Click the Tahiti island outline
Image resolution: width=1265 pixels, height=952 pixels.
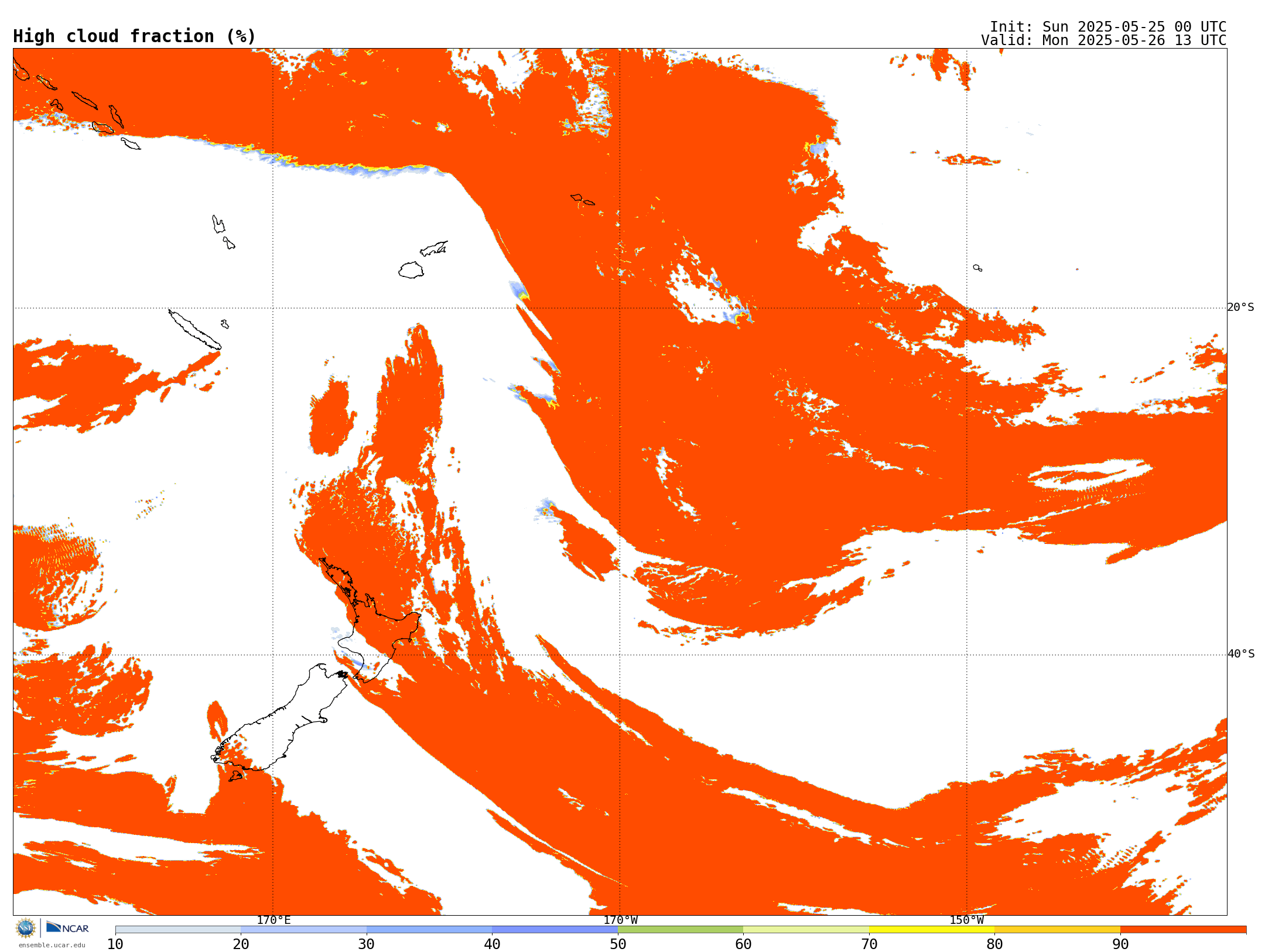tap(977, 268)
